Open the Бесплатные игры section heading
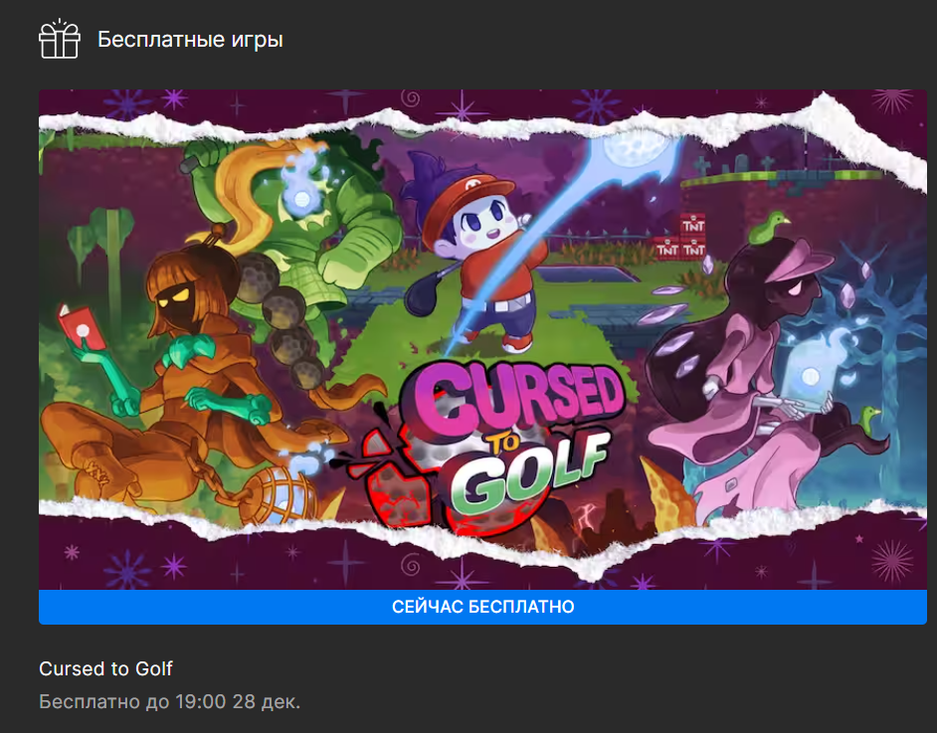937x733 pixels. coord(190,39)
